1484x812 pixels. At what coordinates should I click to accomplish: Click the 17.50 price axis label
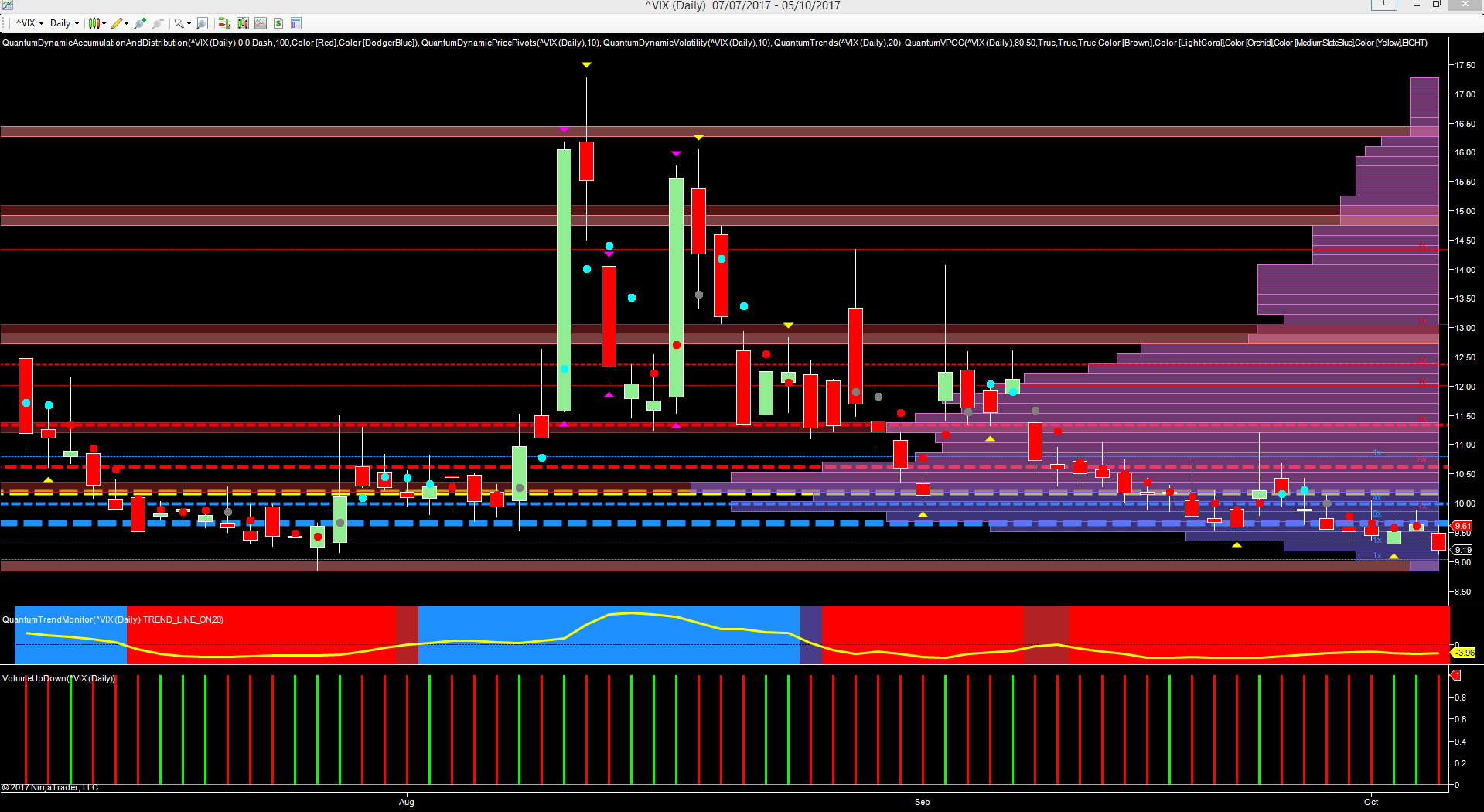[1465, 65]
